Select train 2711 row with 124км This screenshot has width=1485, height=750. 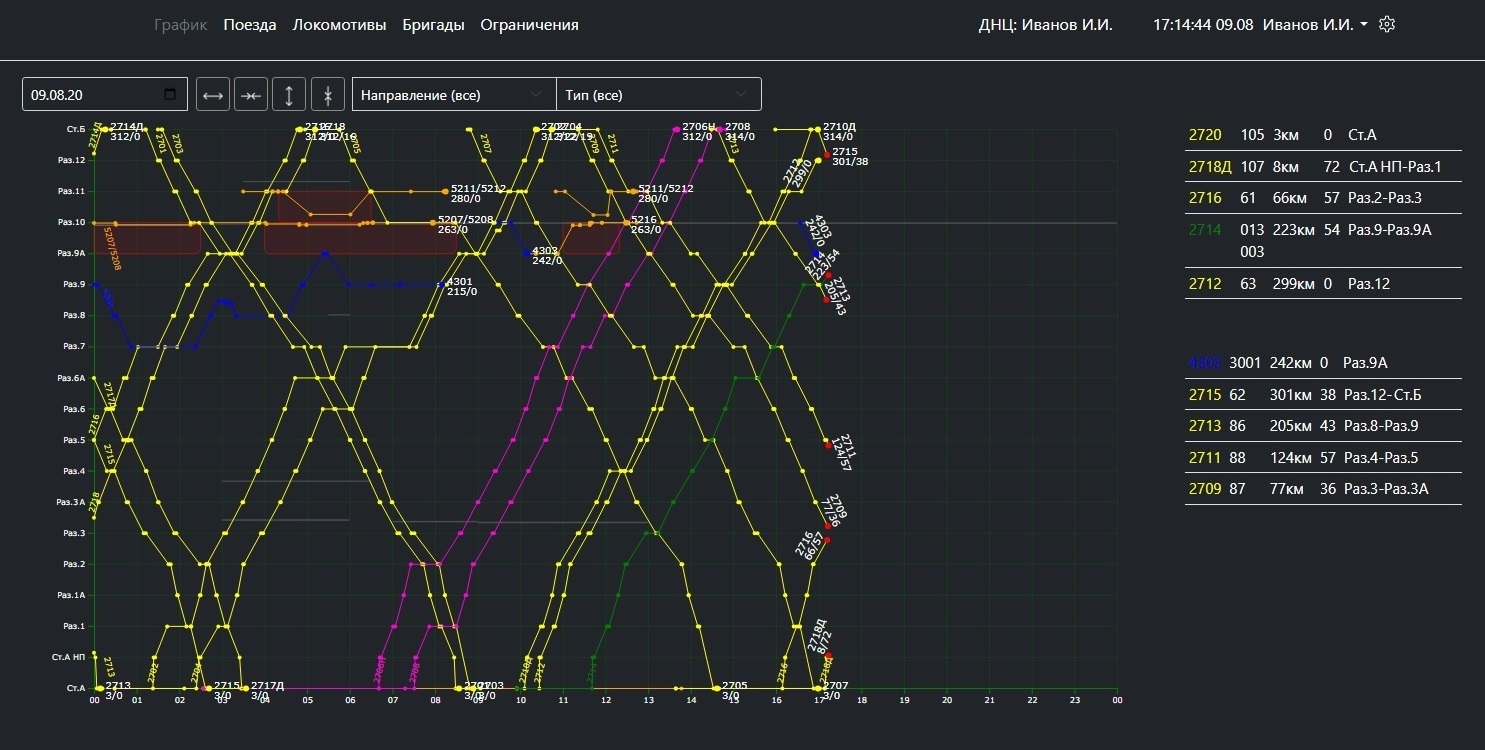(1323, 457)
